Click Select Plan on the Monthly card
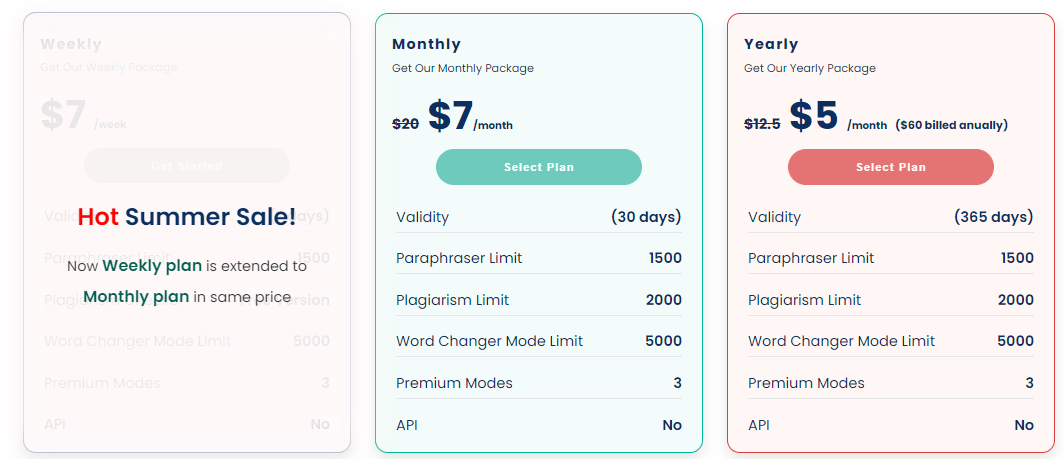This screenshot has width=1064, height=459. 538,167
